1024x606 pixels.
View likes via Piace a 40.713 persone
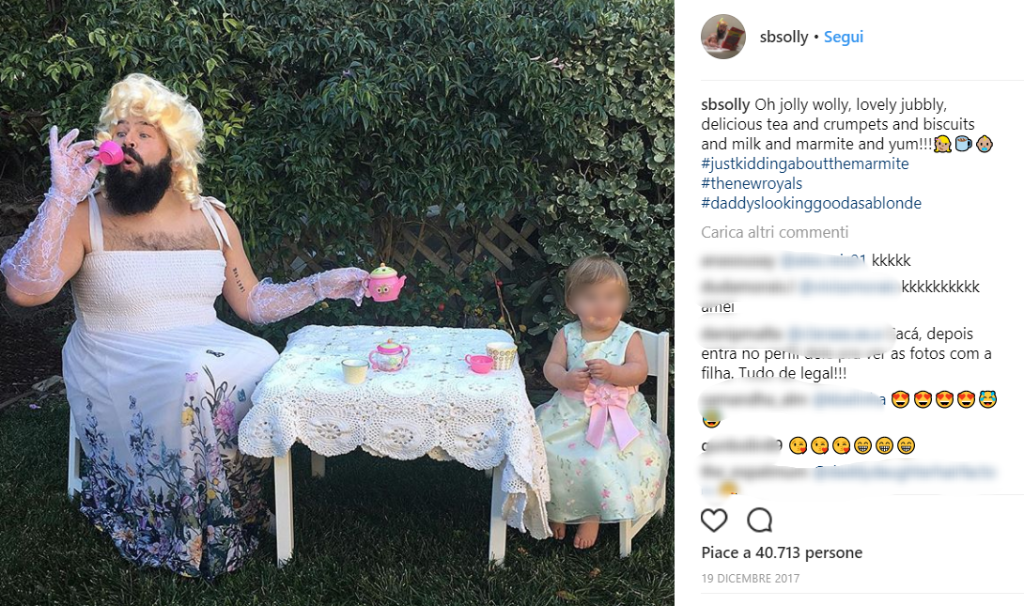782,552
